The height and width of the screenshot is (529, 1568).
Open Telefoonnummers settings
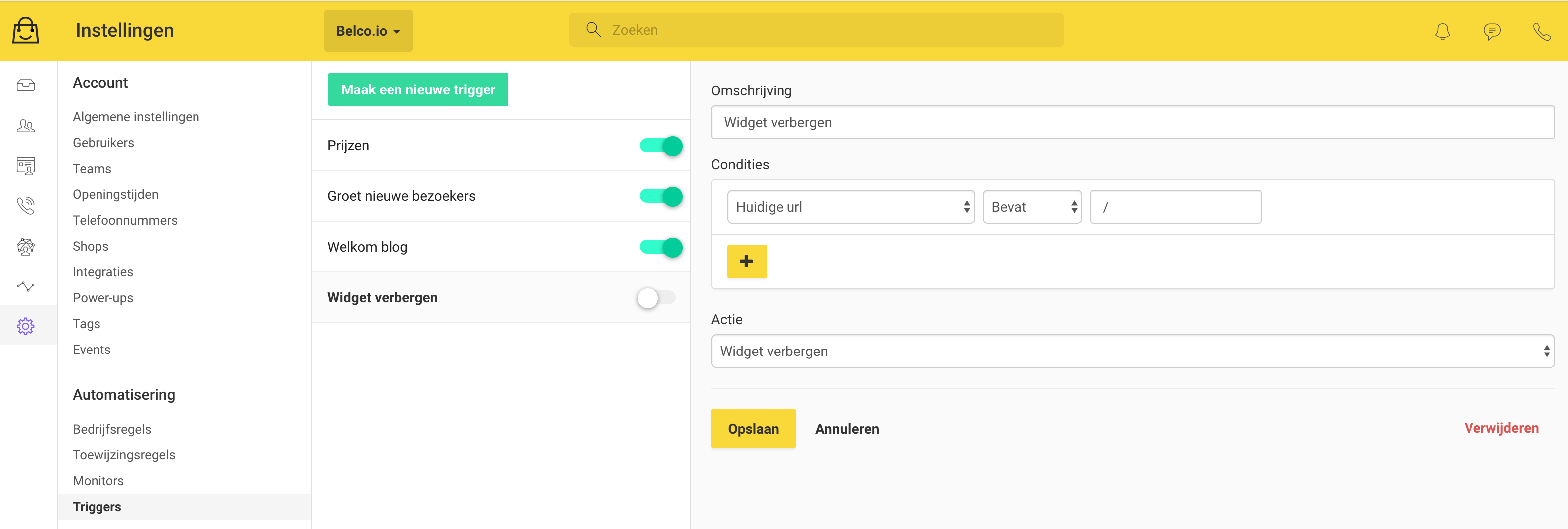[125, 220]
